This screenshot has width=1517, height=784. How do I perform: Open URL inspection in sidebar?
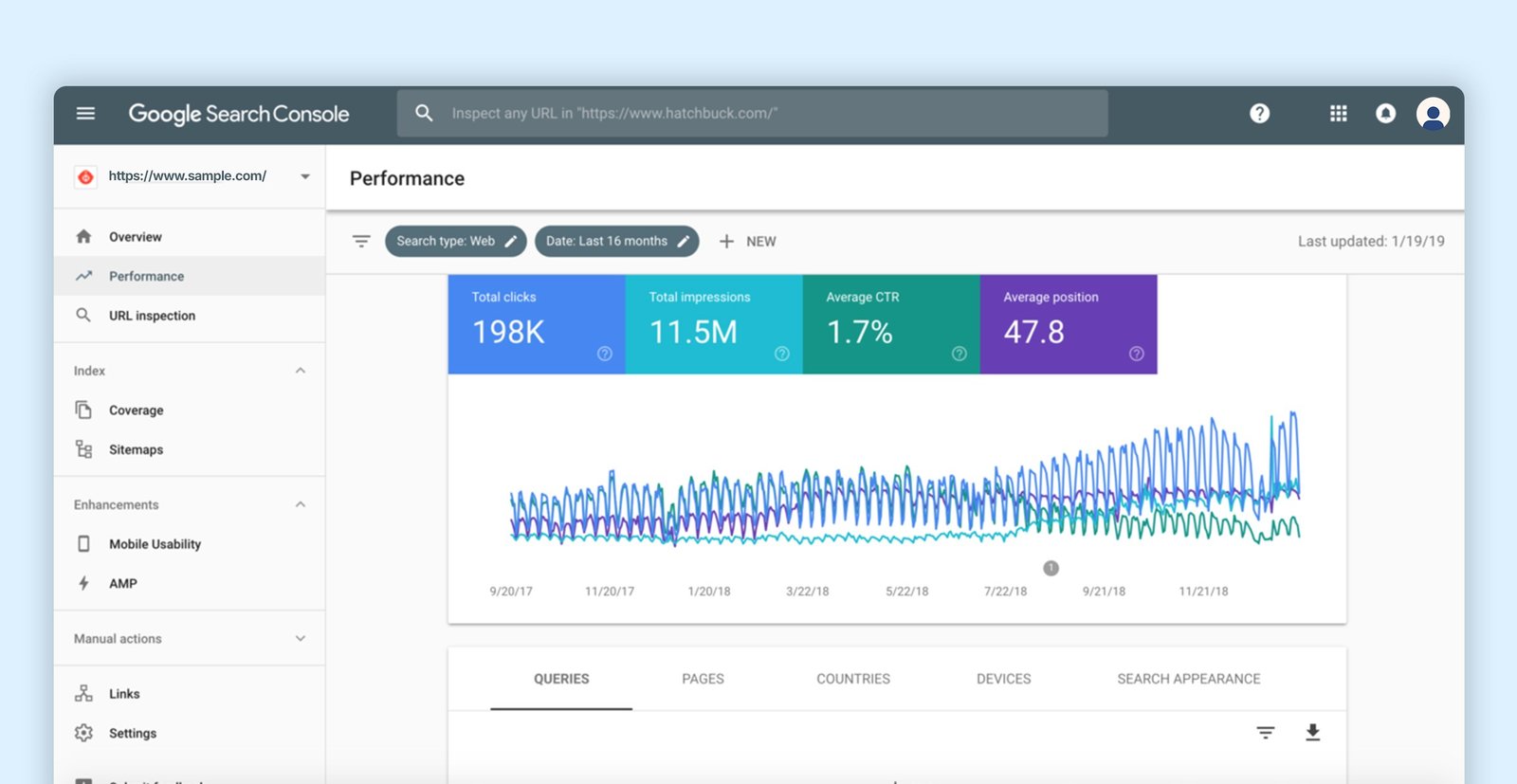pyautogui.click(x=190, y=316)
